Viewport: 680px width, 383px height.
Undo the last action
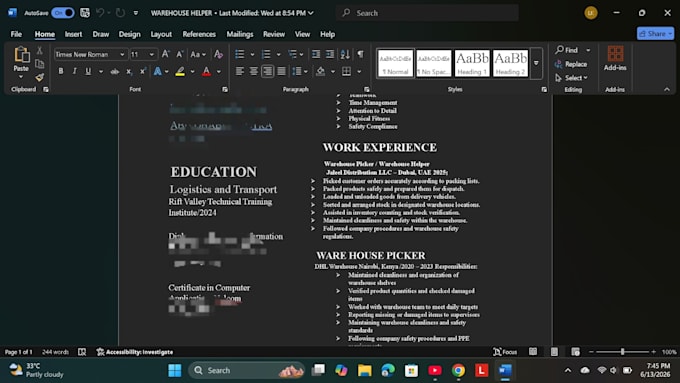click(x=100, y=13)
